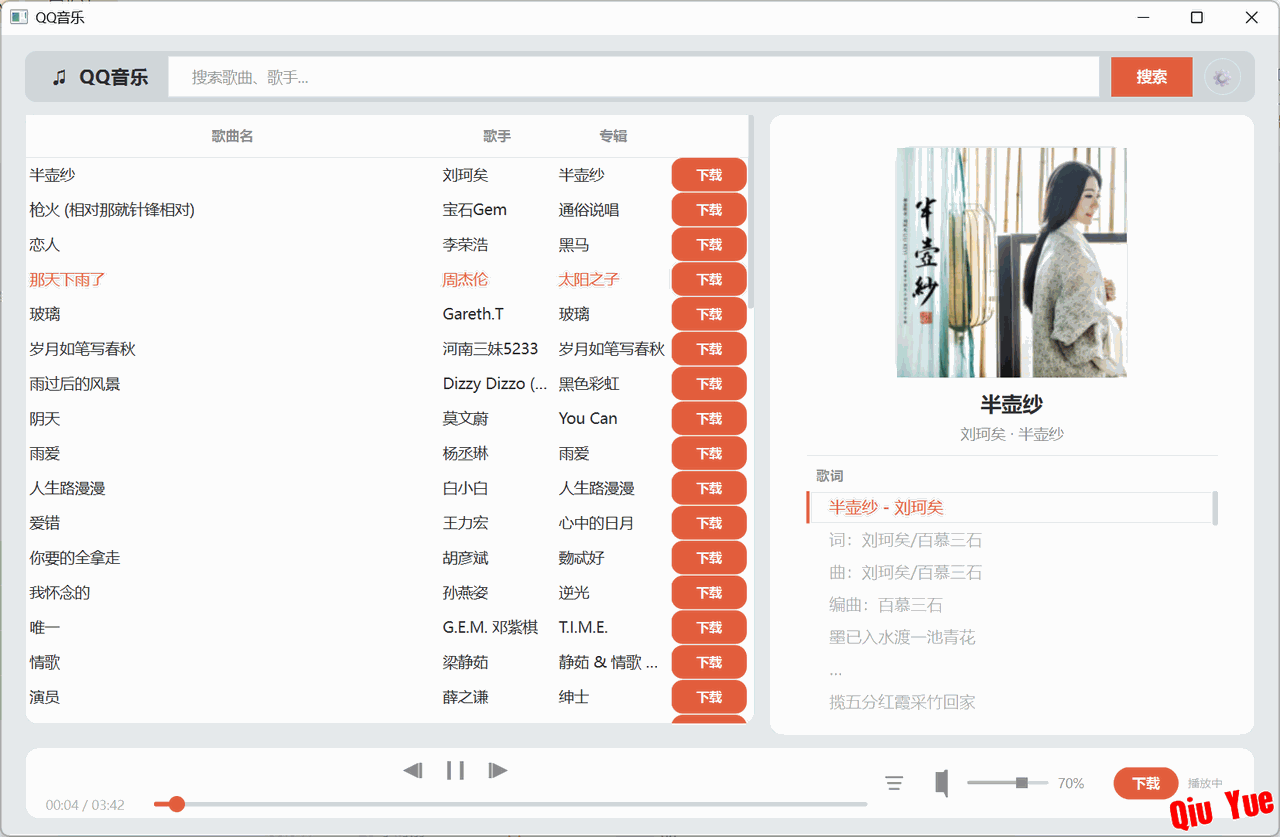Download the song 雨过后的风景
The width and height of the screenshot is (1280, 837).
click(x=709, y=384)
